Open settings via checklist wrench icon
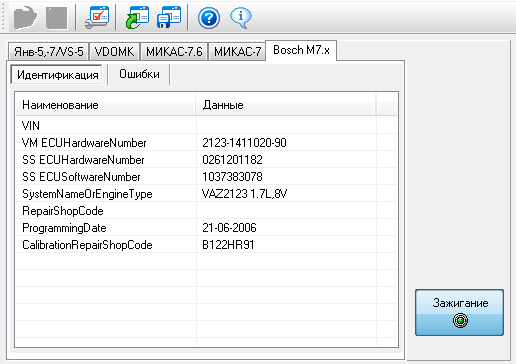Image resolution: width=516 pixels, height=364 pixels. pyautogui.click(x=97, y=17)
